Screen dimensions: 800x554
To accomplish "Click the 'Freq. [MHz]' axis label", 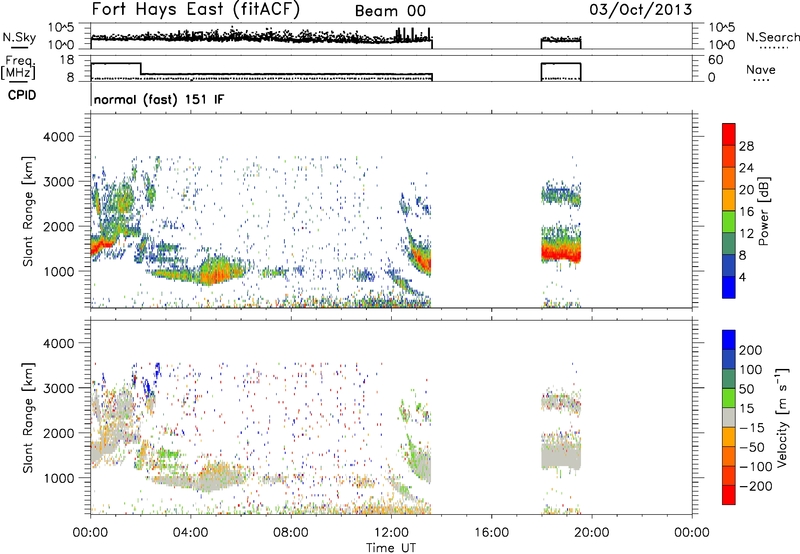I will tap(19, 68).
